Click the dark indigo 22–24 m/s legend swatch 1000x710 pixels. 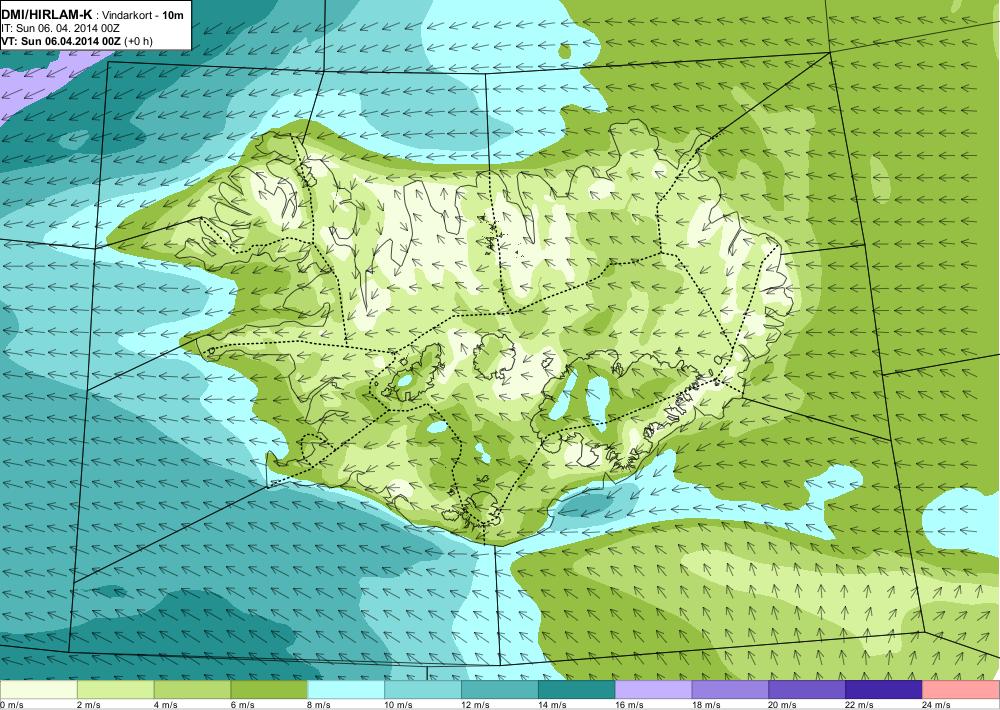[884, 690]
